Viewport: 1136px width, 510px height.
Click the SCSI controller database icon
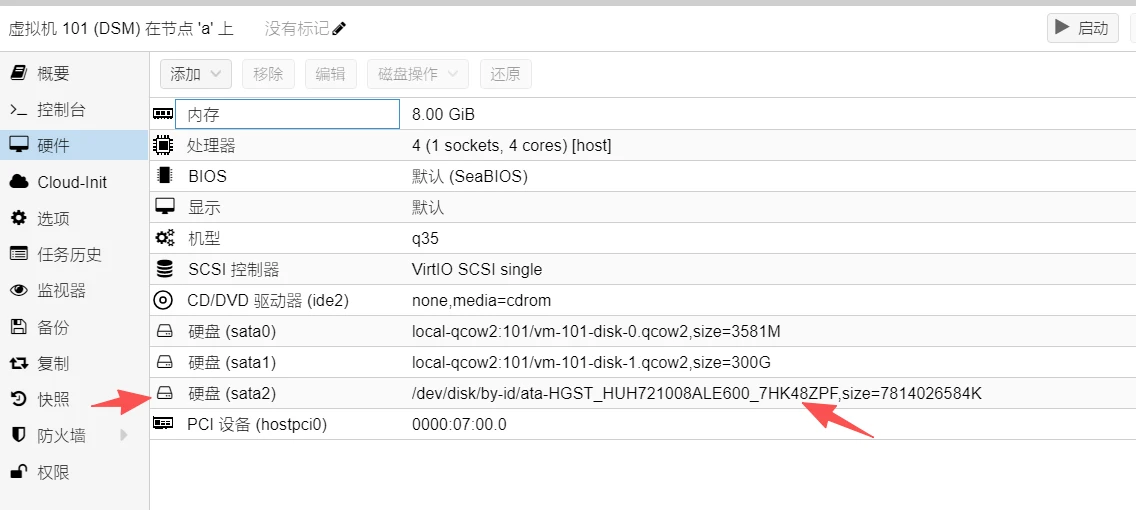pyautogui.click(x=164, y=269)
